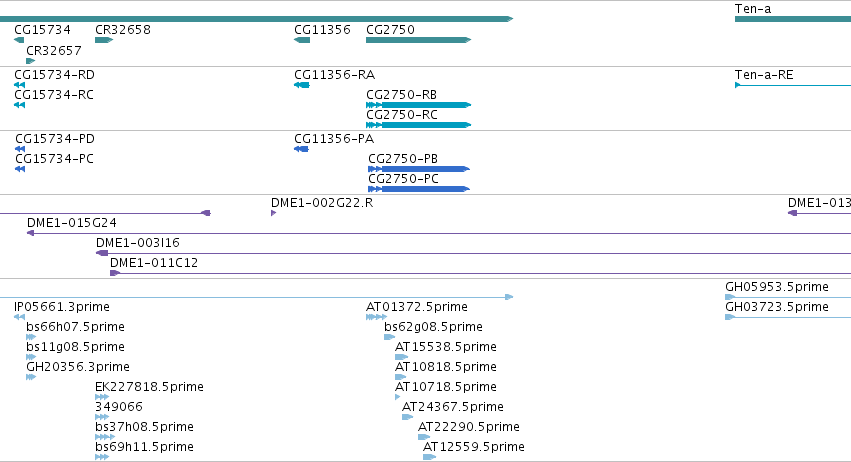Select the CR32657 gene label
The image size is (851, 462).
click(54, 50)
